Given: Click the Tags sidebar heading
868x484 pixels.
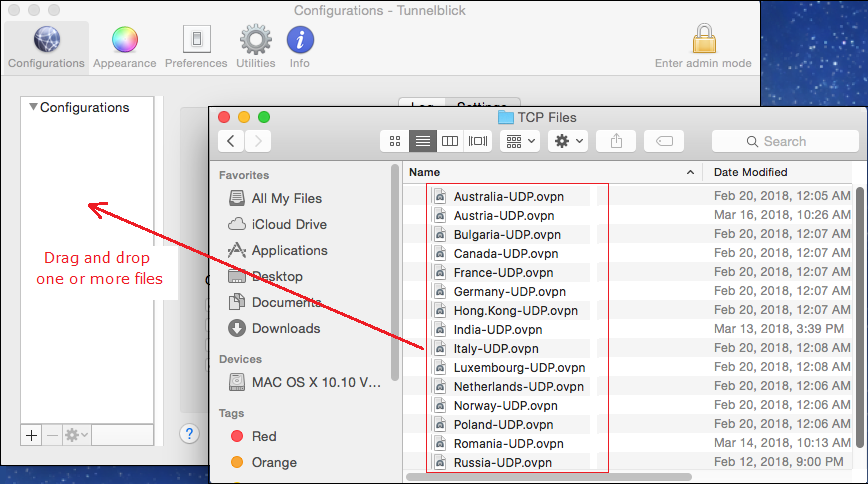Looking at the screenshot, I should pos(231,413).
